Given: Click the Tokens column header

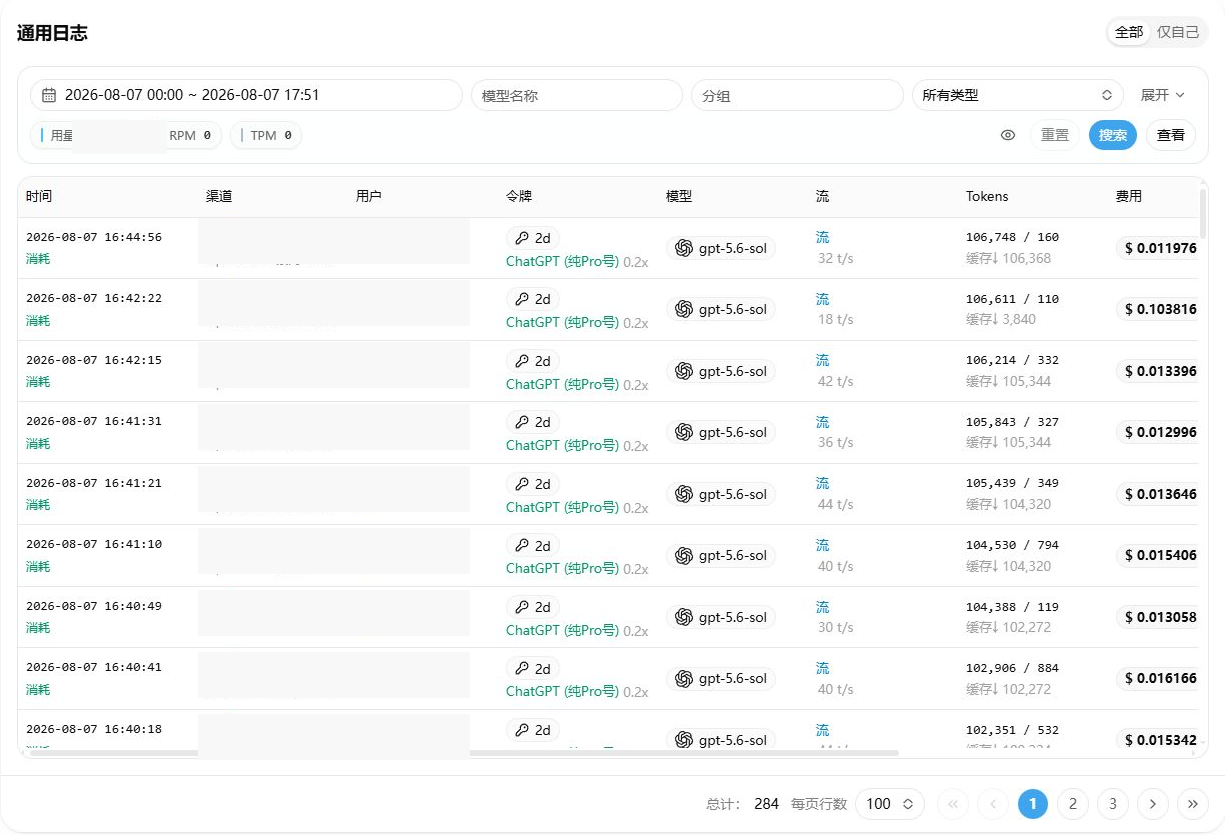Looking at the screenshot, I should (x=987, y=197).
